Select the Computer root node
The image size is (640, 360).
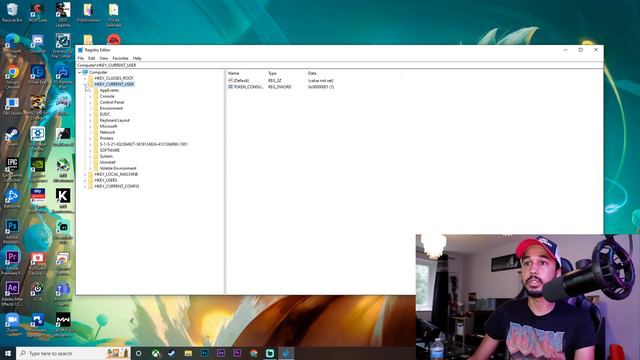[98, 72]
